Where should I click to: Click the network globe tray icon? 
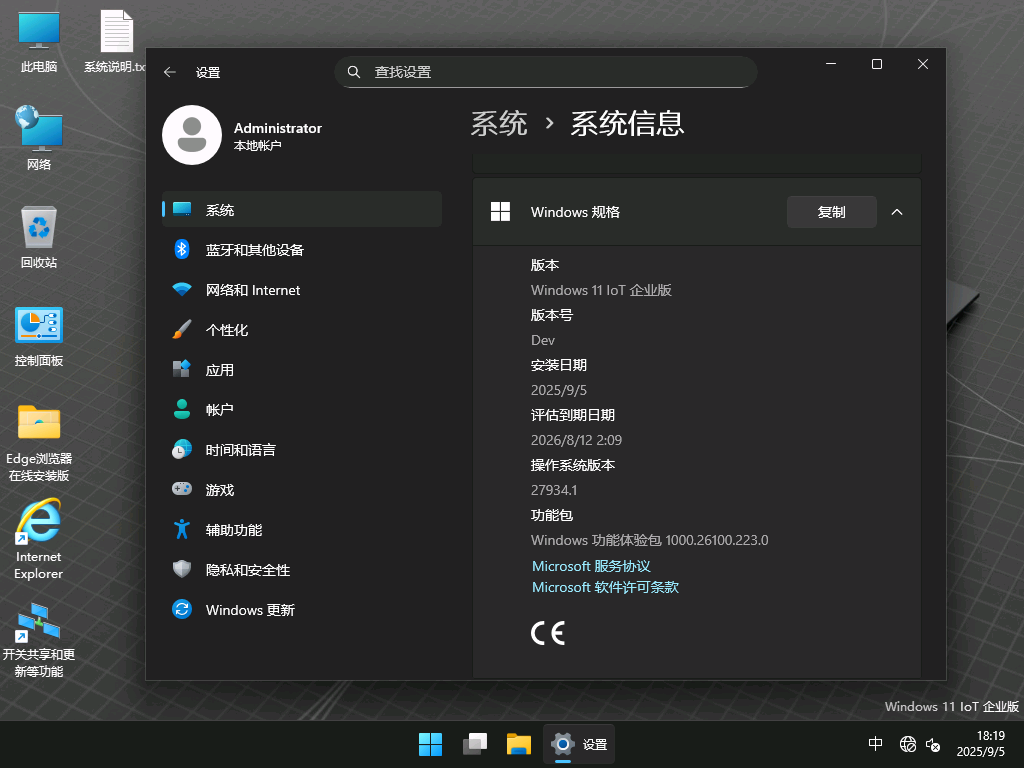tap(908, 744)
